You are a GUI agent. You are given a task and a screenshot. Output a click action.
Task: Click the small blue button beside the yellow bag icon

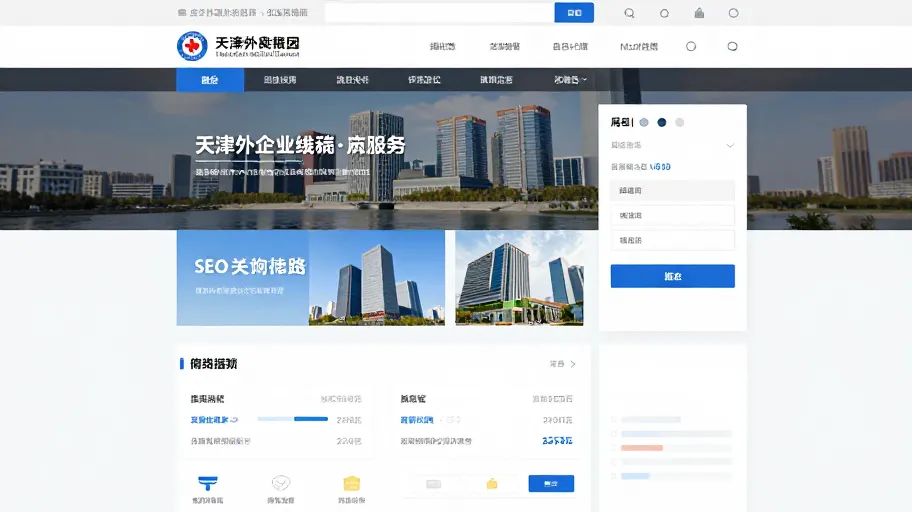click(551, 483)
